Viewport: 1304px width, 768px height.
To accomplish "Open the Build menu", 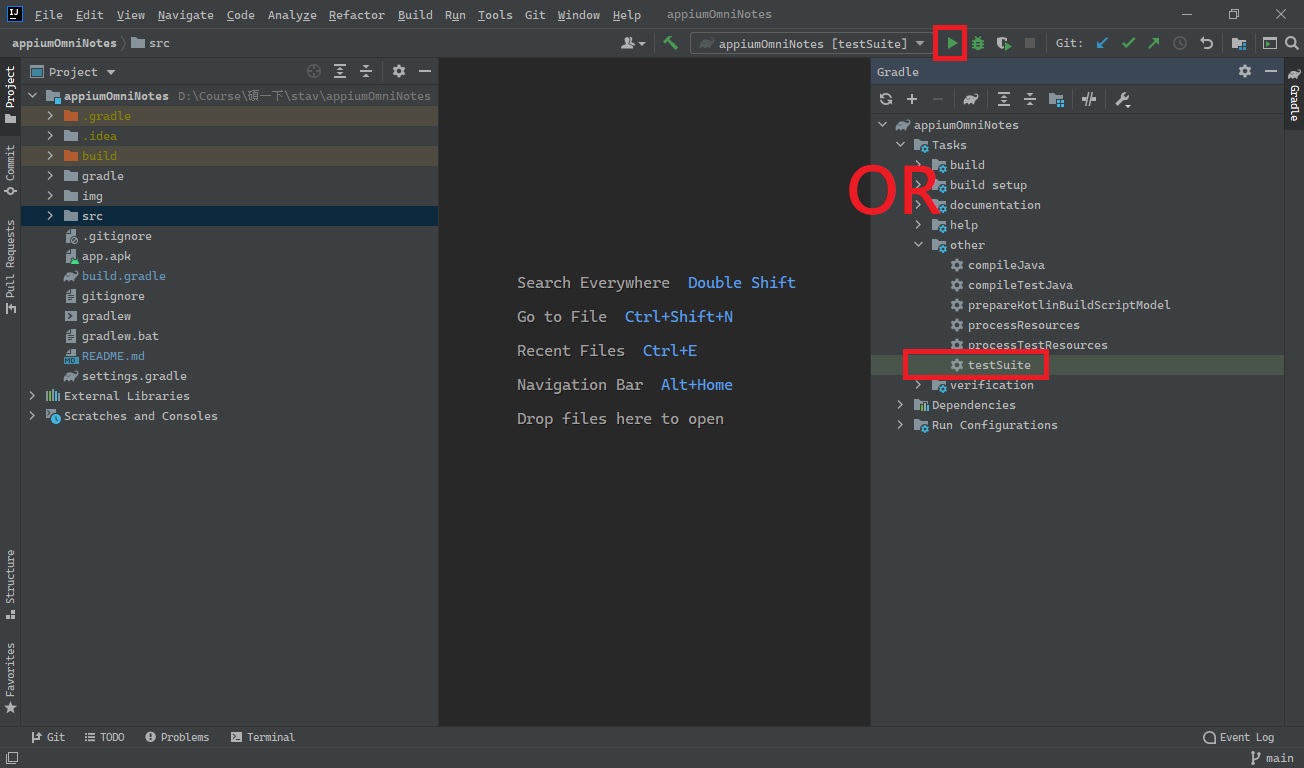I will coord(415,15).
